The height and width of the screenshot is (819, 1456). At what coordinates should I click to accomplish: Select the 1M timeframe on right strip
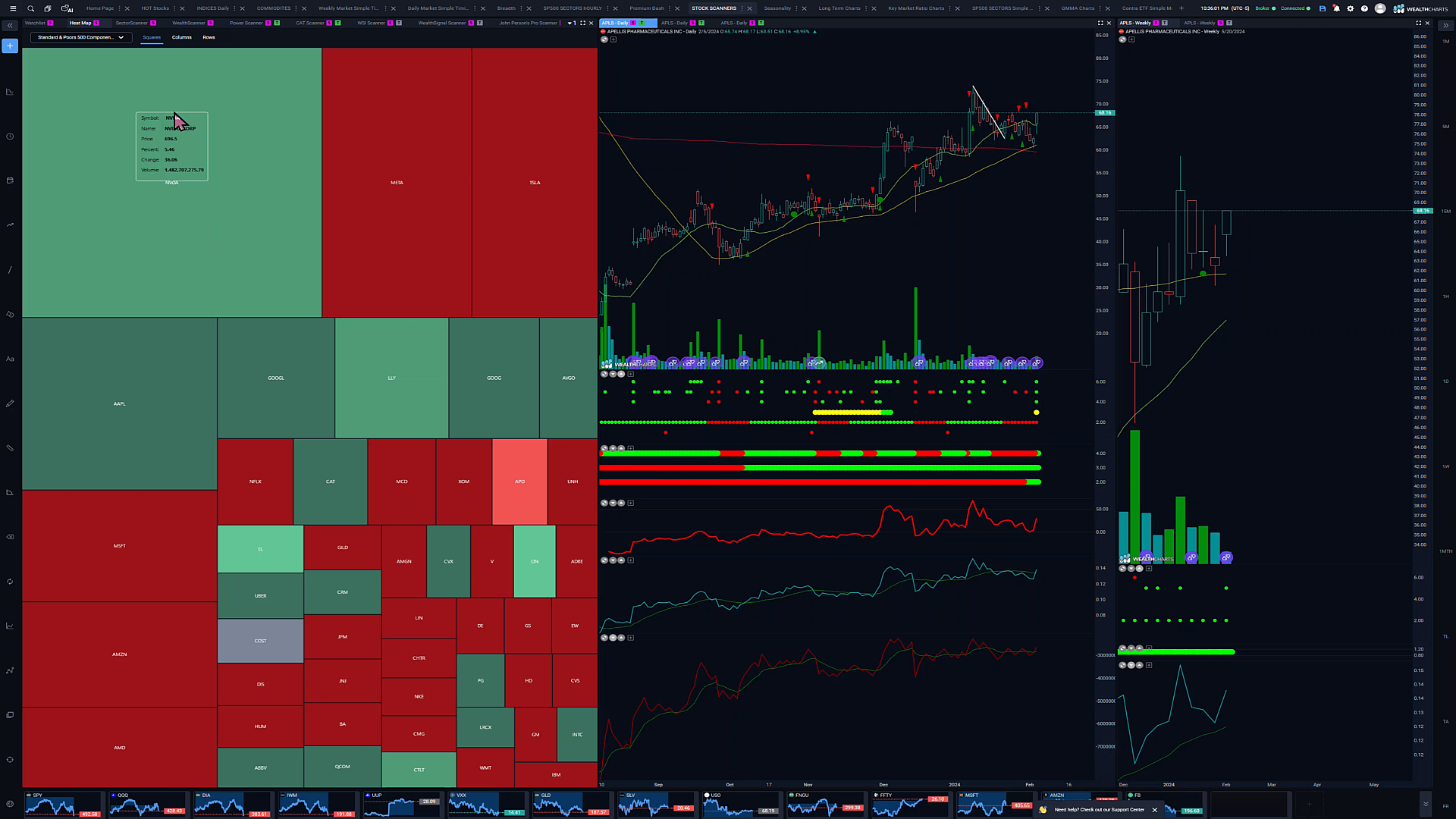[x=1445, y=41]
